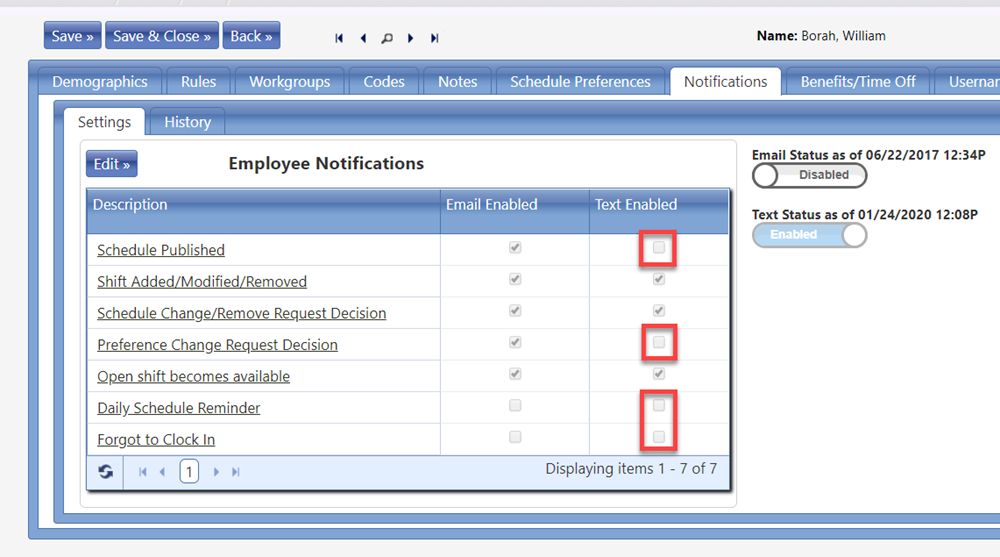Toggle Email Enabled for Open shift becomes available
The image size is (1000, 557).
pyautogui.click(x=515, y=374)
